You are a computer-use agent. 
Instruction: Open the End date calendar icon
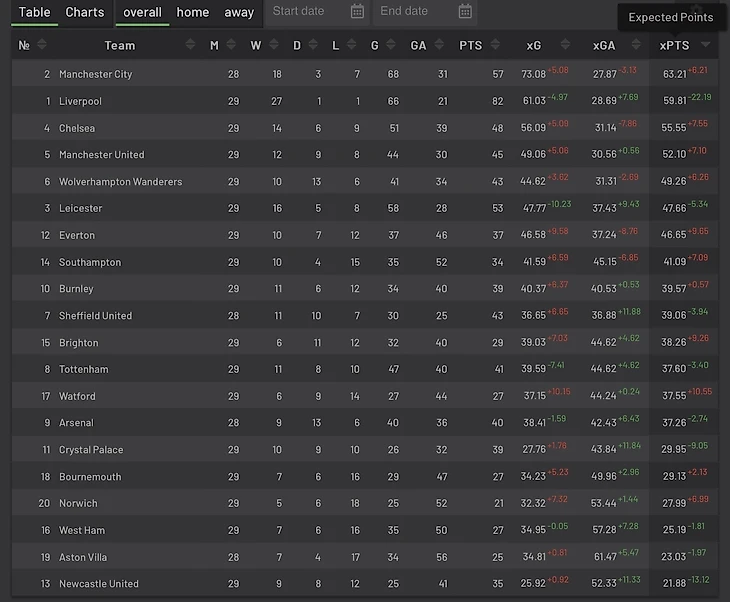click(x=465, y=12)
